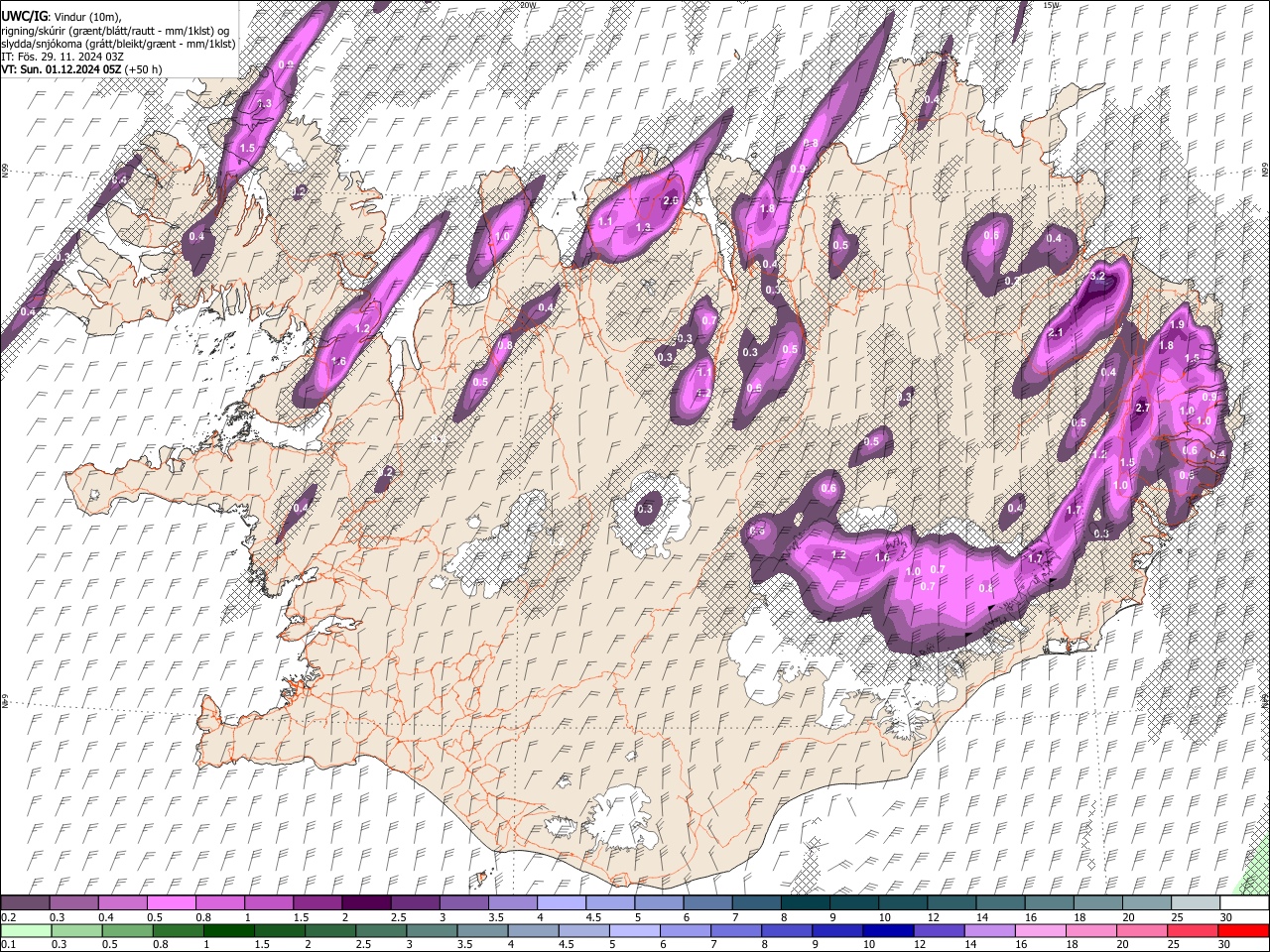Image resolution: width=1270 pixels, height=952 pixels.
Task: Pick the pale green 0.1 swatch in lower legend
Action: pyautogui.click(x=26, y=930)
